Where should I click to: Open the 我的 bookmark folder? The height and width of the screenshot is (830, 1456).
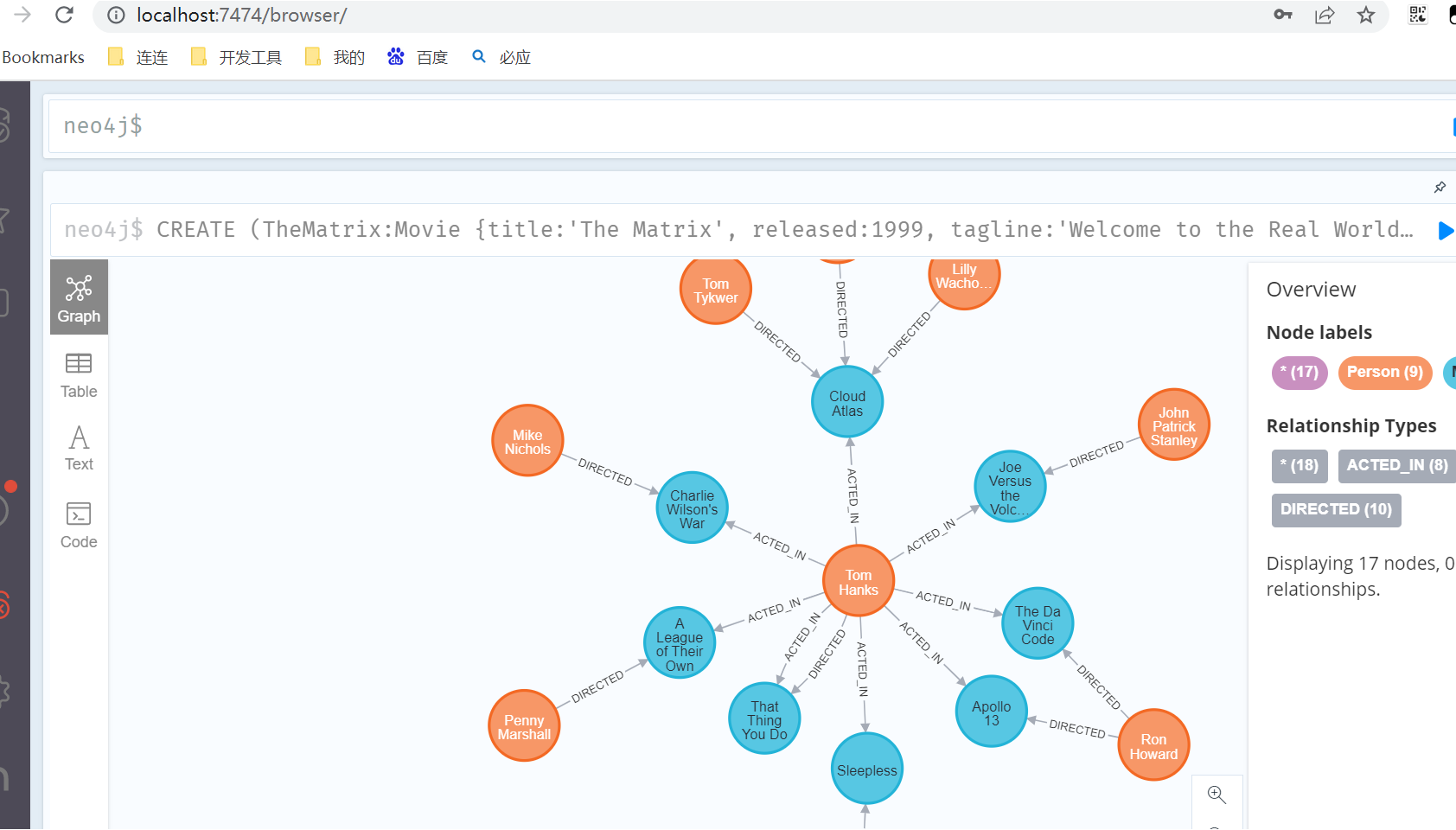point(335,57)
